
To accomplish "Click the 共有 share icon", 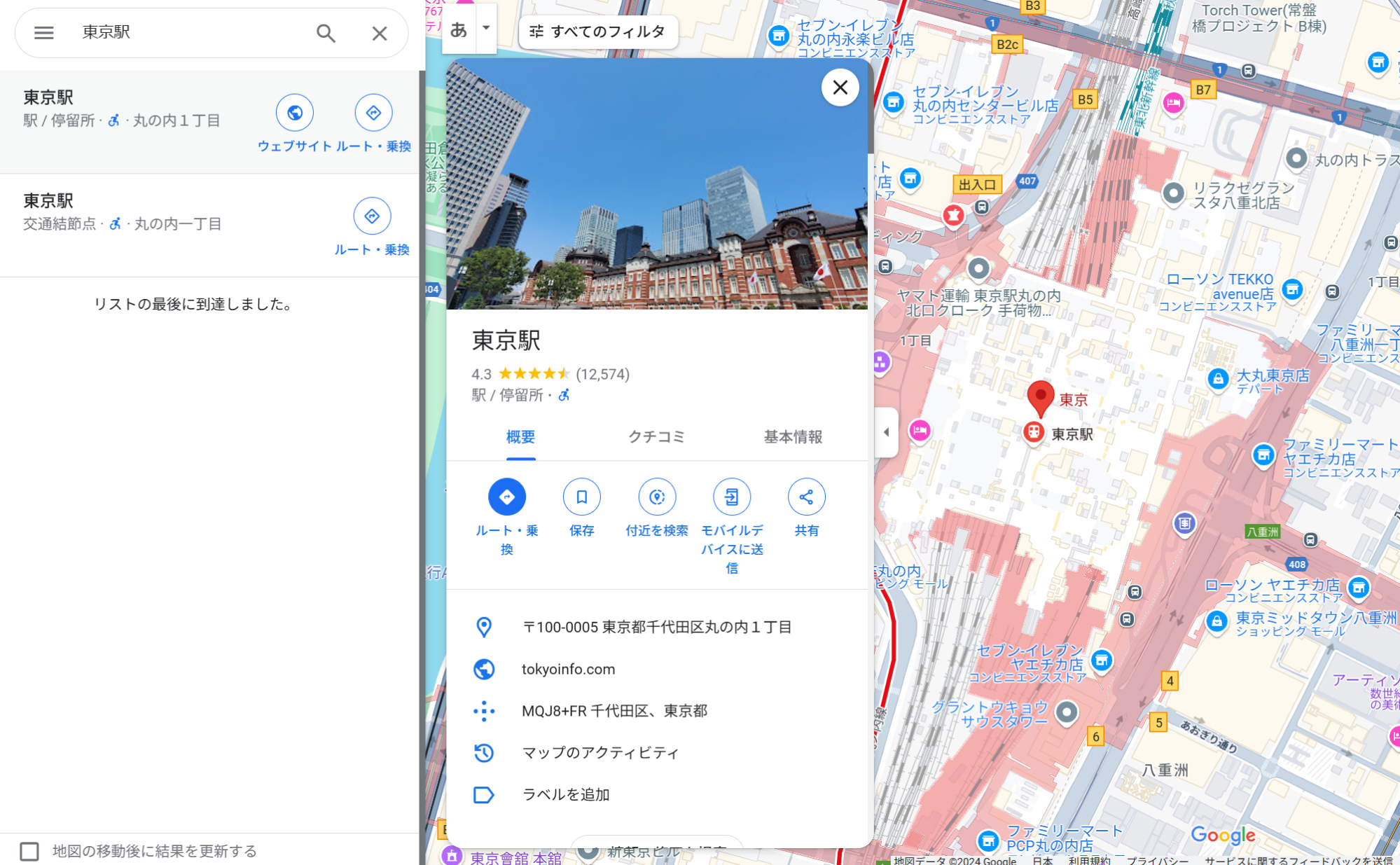I will click(x=806, y=497).
